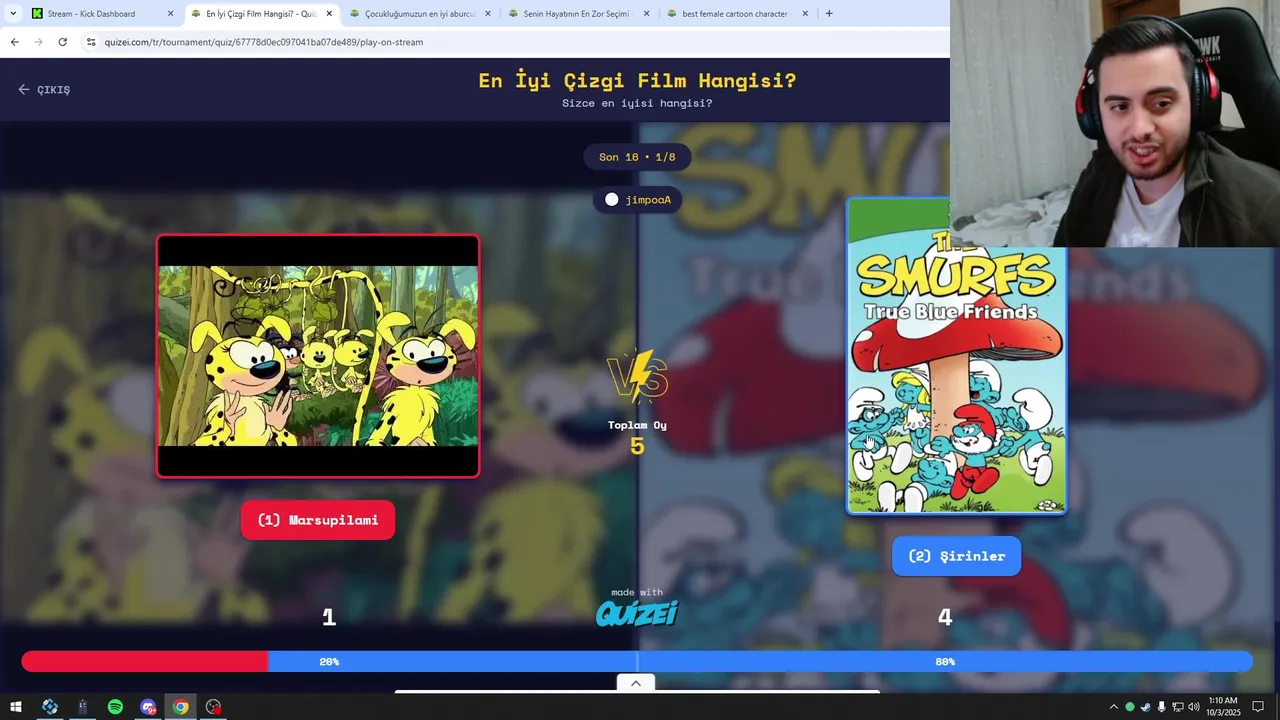Open Spotify from the taskbar
Image resolution: width=1280 pixels, height=720 pixels.
pos(115,707)
